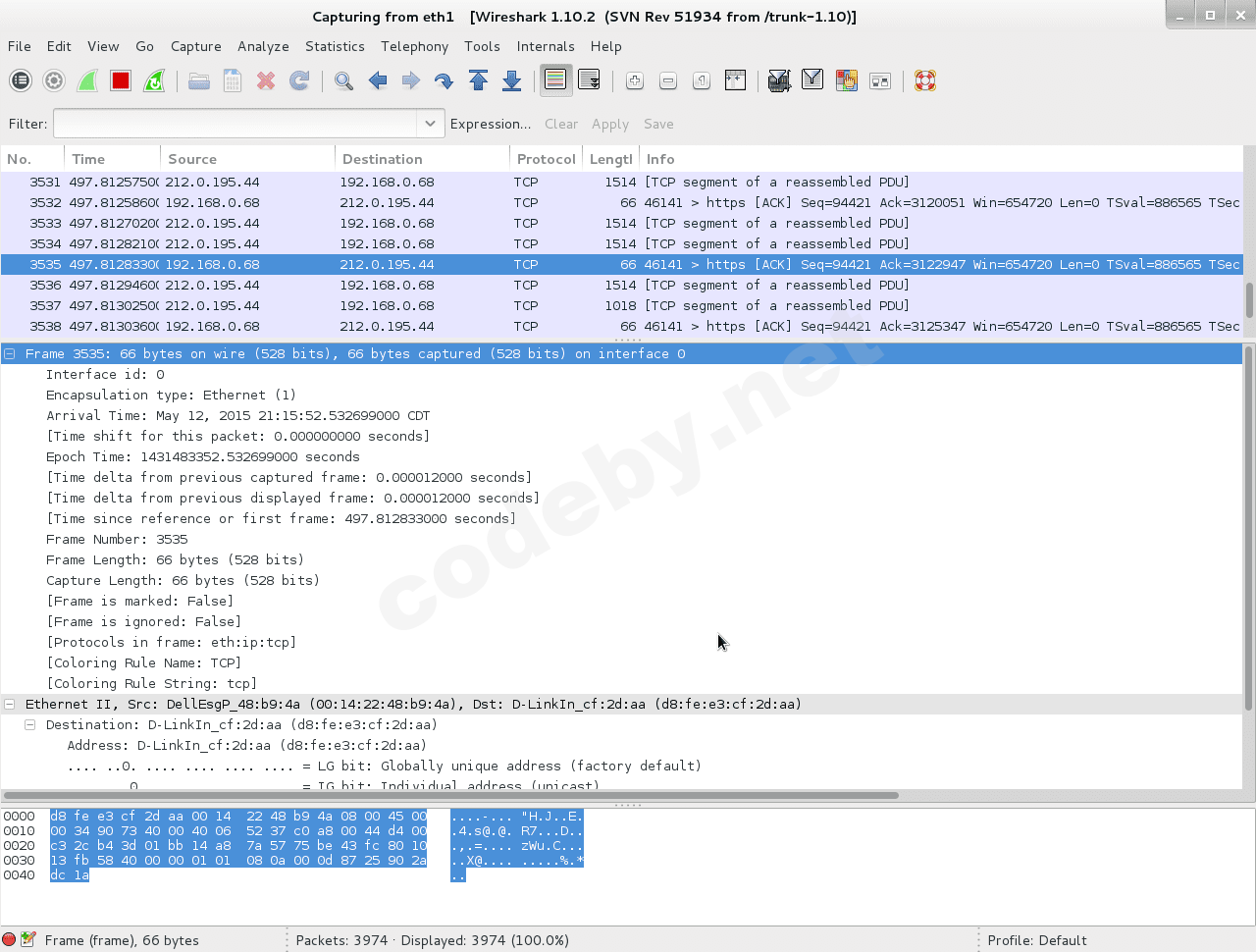Zoom in on packet text

click(x=635, y=80)
